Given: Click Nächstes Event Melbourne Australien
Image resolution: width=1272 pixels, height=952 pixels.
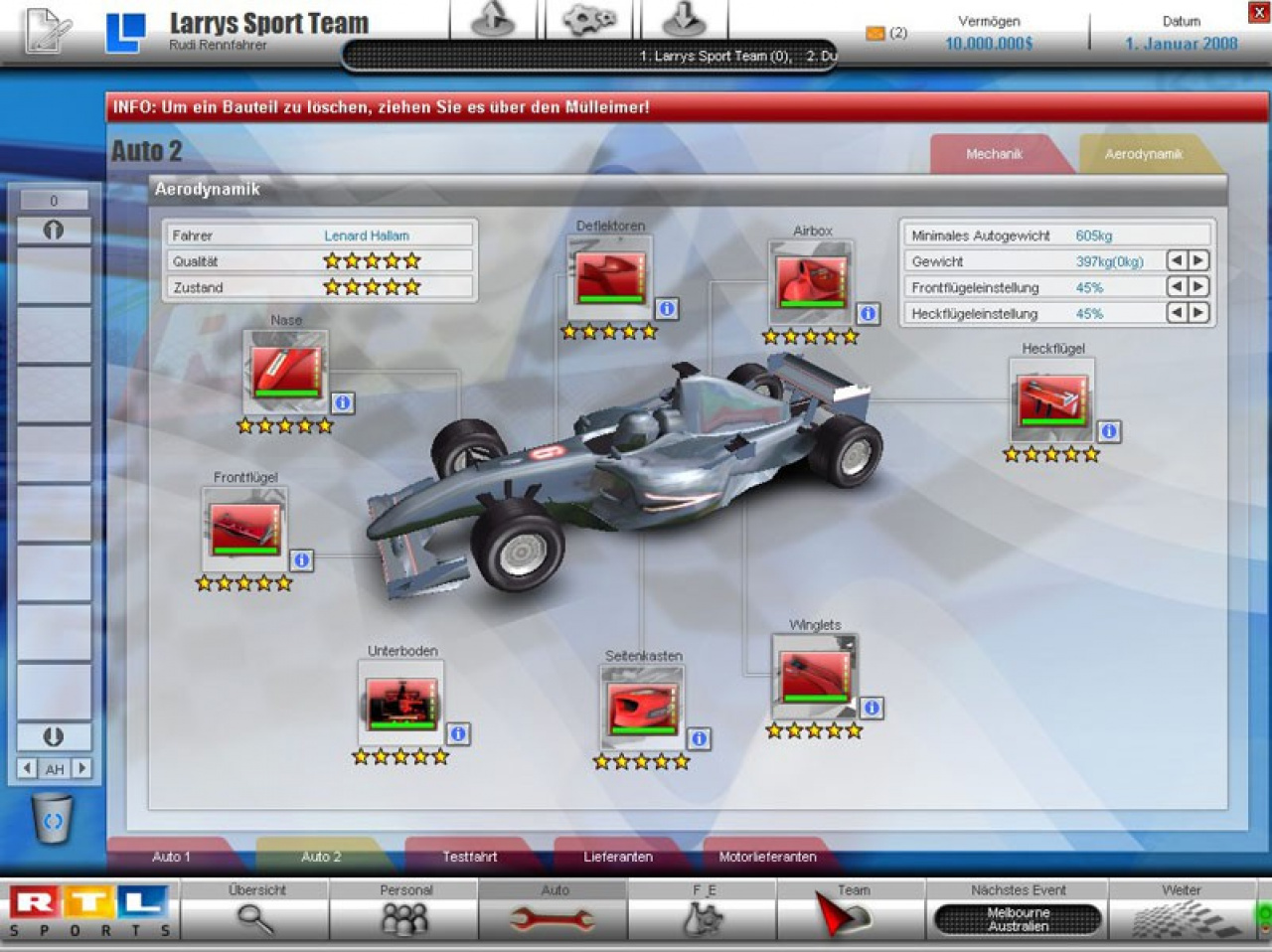Looking at the screenshot, I should point(1019,919).
